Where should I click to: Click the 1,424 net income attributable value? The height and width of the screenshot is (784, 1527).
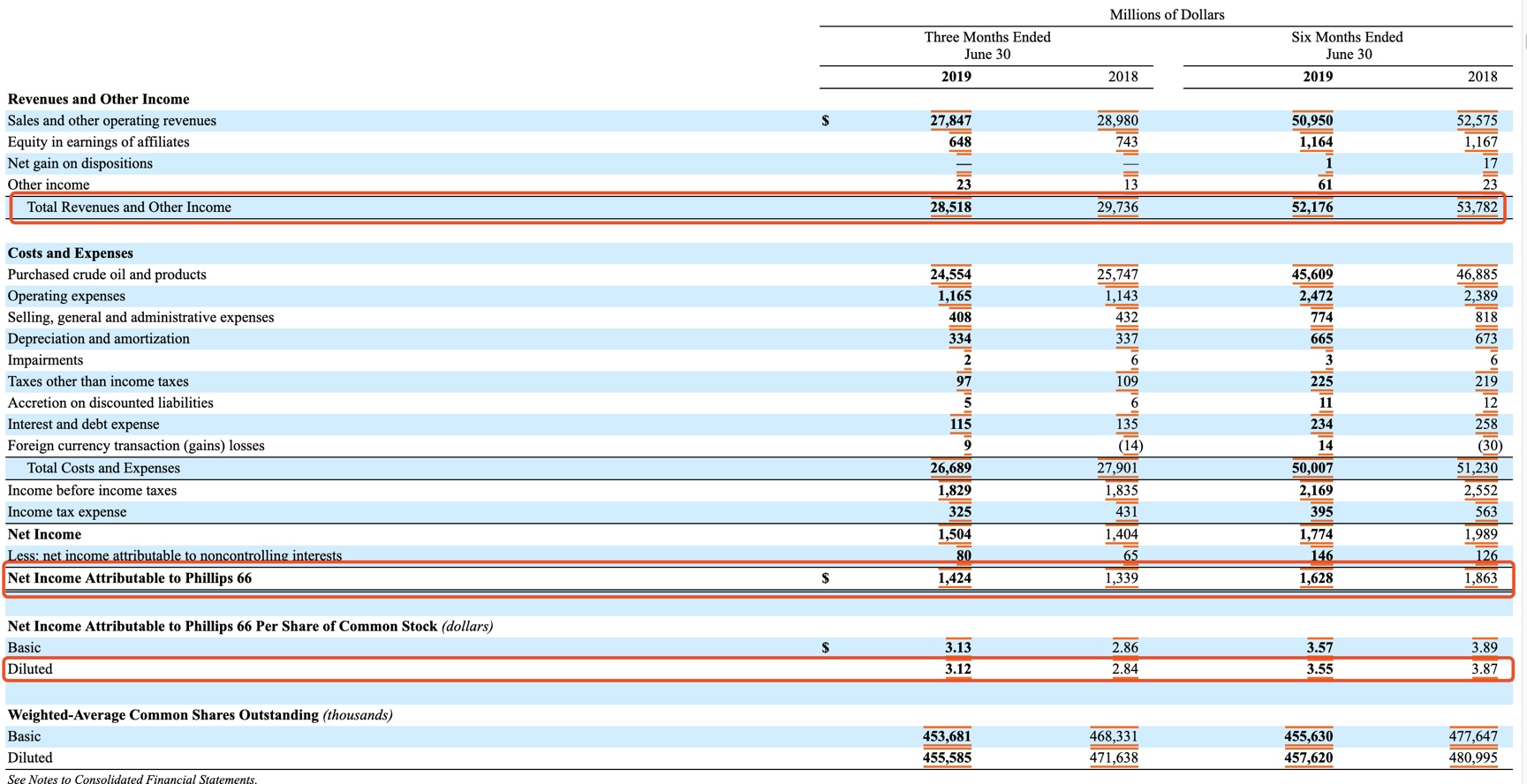coord(954,578)
